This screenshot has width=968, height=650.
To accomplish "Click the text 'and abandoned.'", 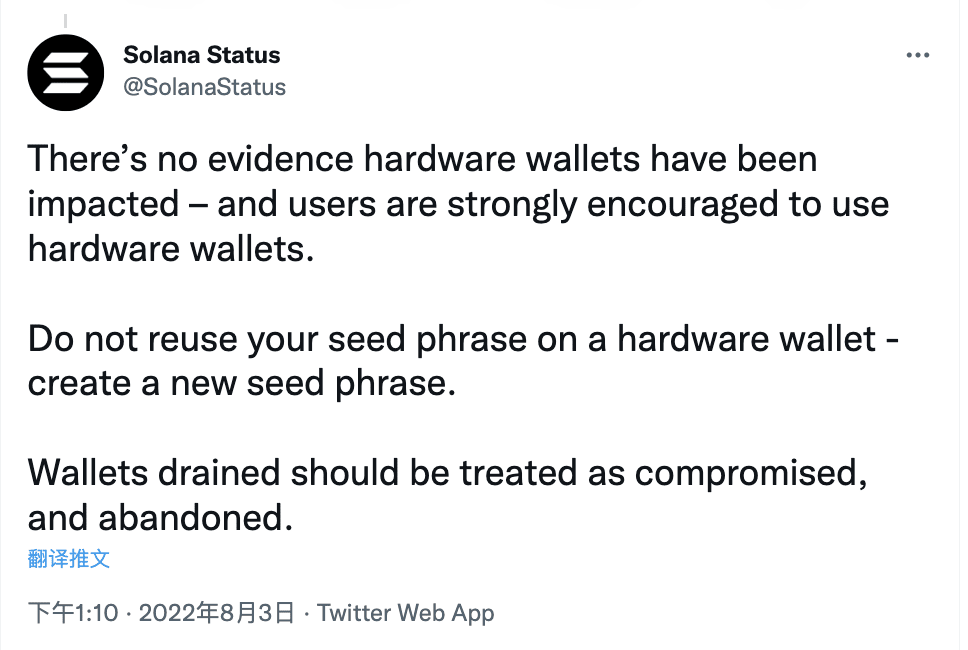I will (x=160, y=517).
